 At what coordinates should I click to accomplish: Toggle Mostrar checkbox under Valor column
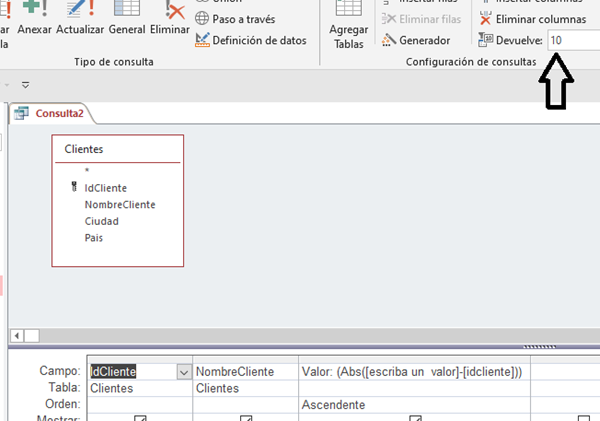pos(413,417)
